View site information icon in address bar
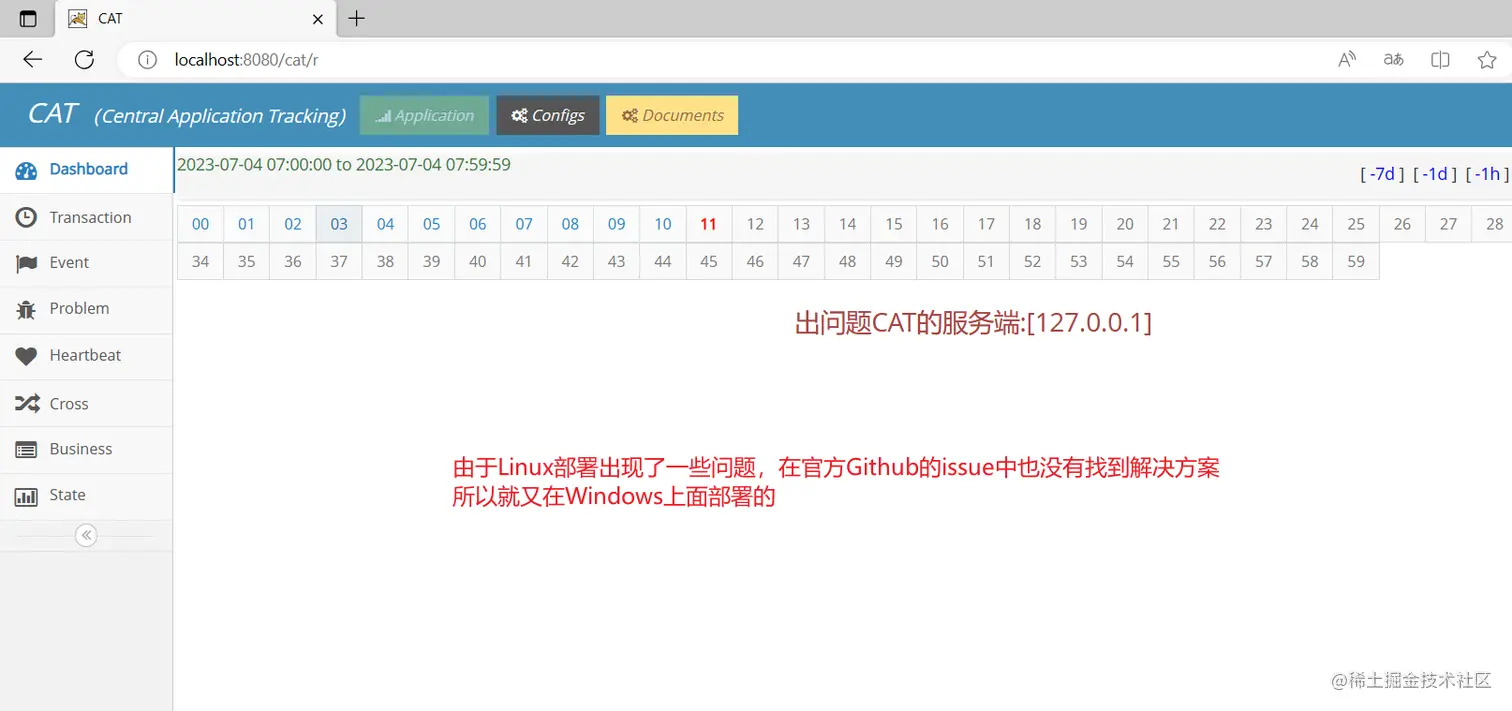 147,59
